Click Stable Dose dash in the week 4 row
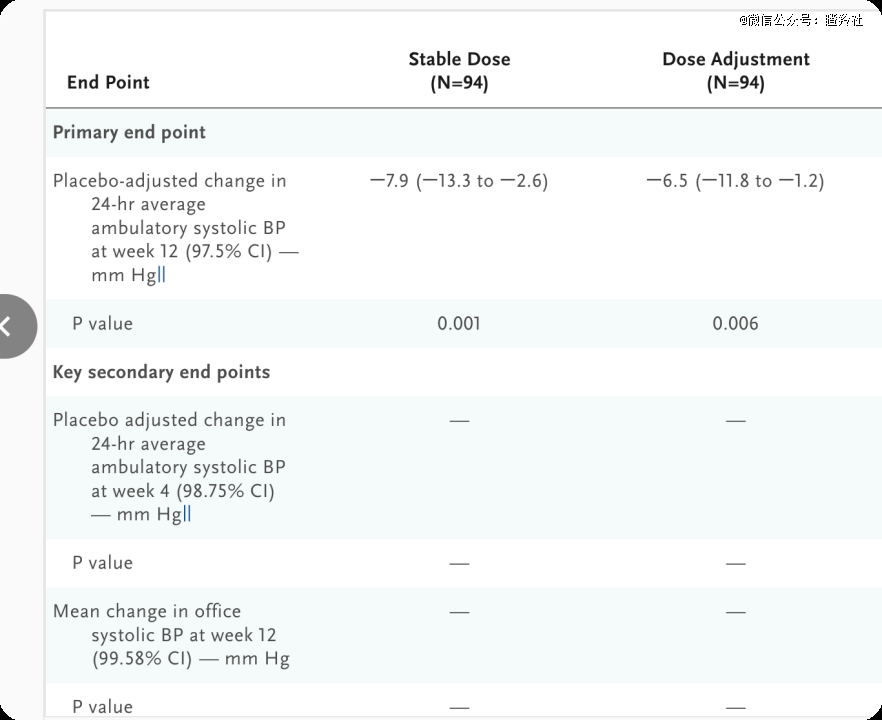The height and width of the screenshot is (720, 882). [459, 421]
